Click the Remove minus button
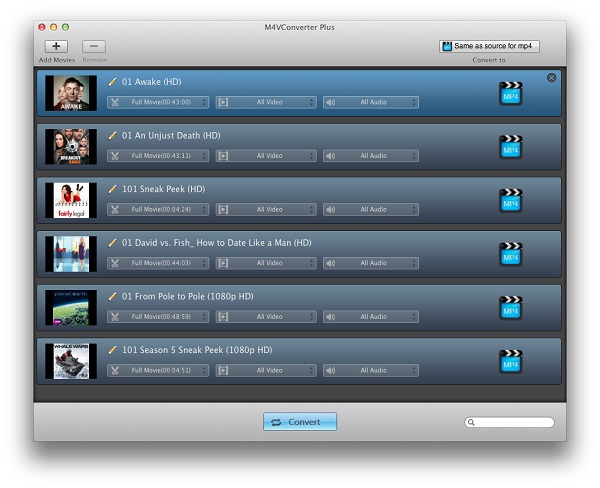600x488 pixels. tap(94, 46)
